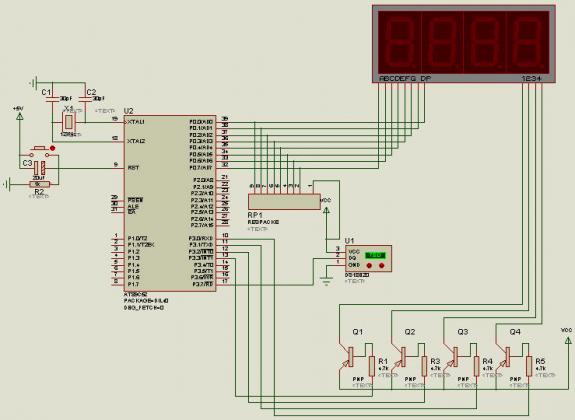The image size is (575, 420).
Task: Select the U2 AT89C52 microcontroller chip
Action: pos(170,203)
